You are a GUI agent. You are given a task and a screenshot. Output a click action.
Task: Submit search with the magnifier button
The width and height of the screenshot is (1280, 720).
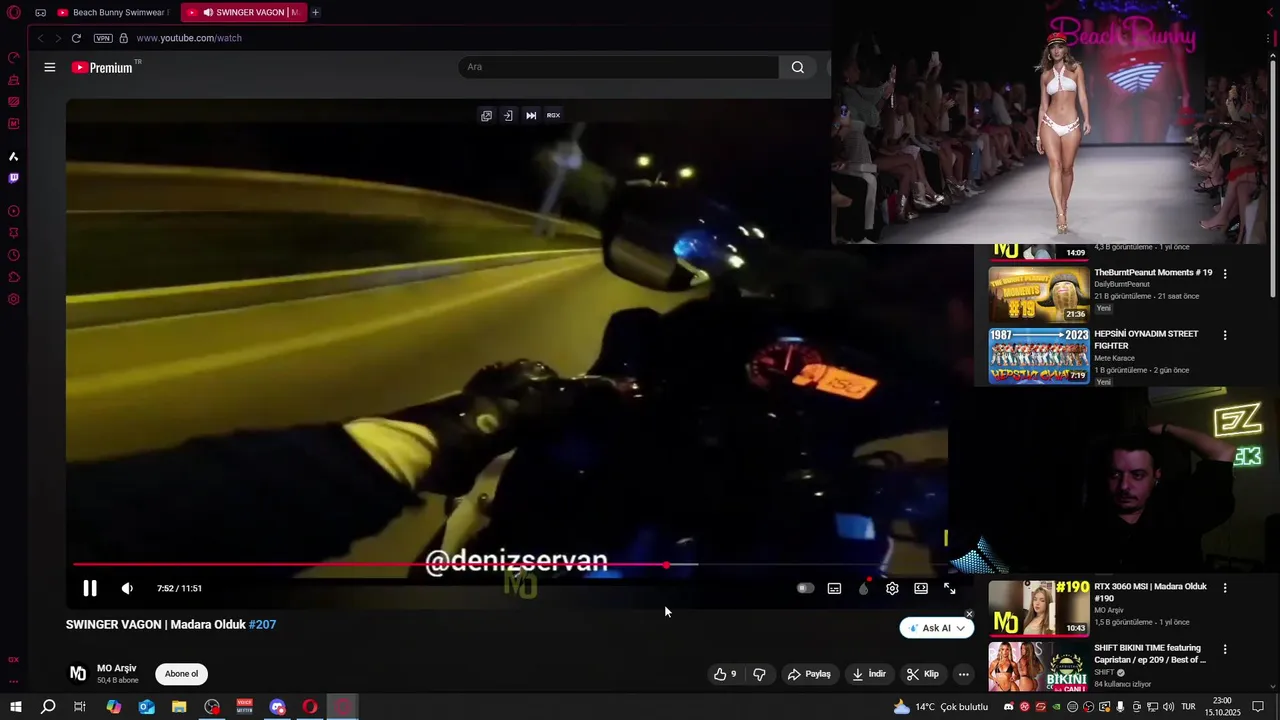pos(797,67)
